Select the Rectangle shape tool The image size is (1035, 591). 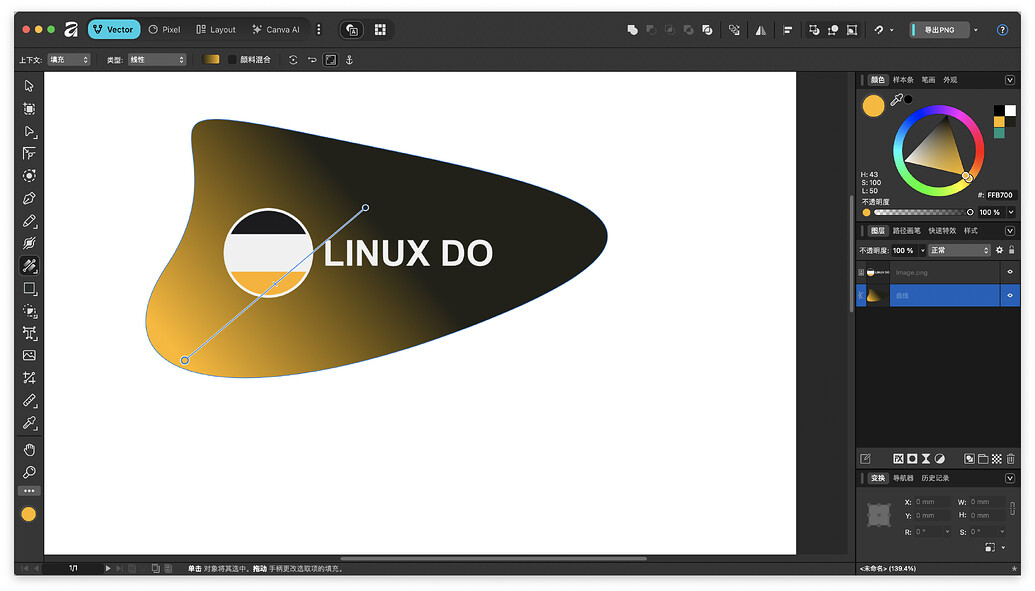(29, 288)
